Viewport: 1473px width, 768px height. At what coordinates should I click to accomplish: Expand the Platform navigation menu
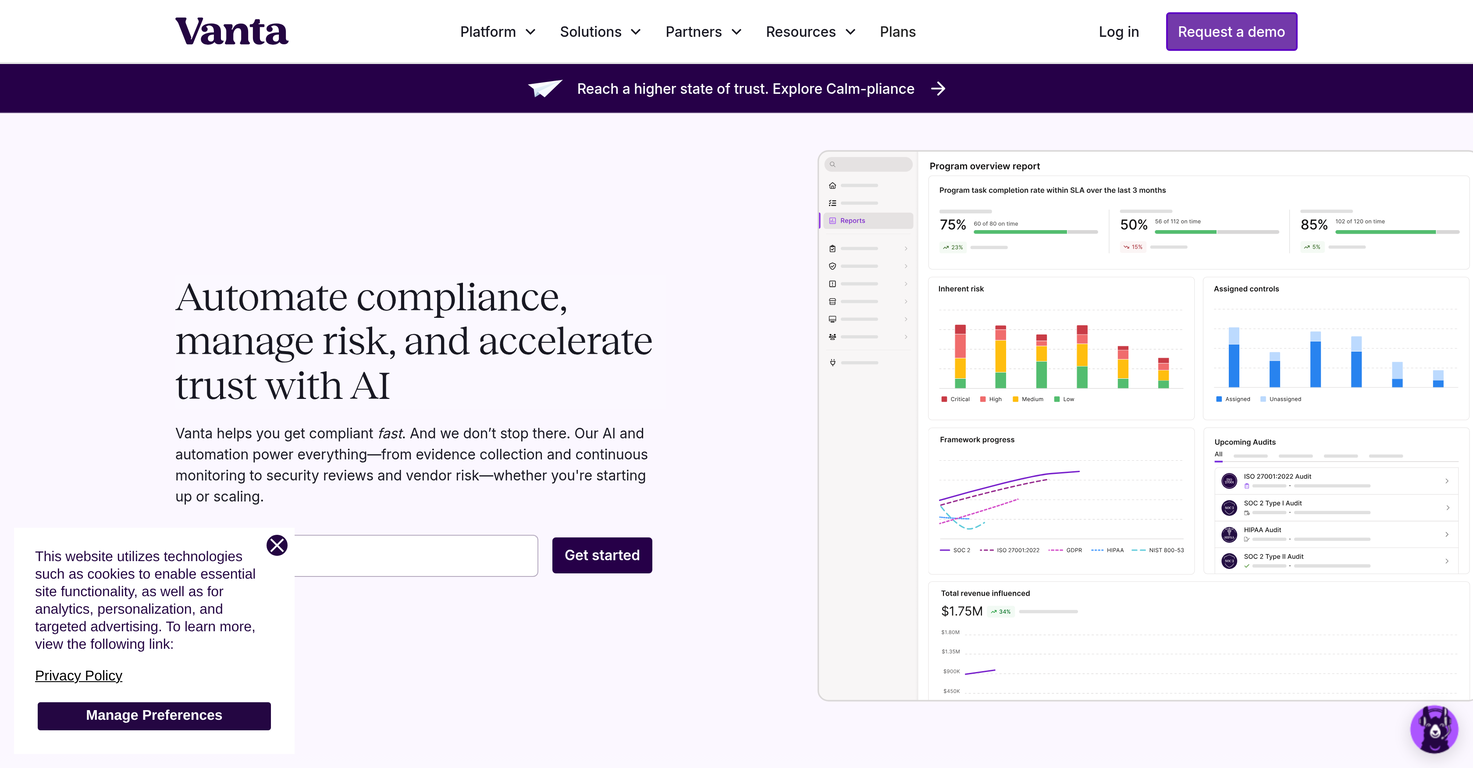click(x=497, y=31)
